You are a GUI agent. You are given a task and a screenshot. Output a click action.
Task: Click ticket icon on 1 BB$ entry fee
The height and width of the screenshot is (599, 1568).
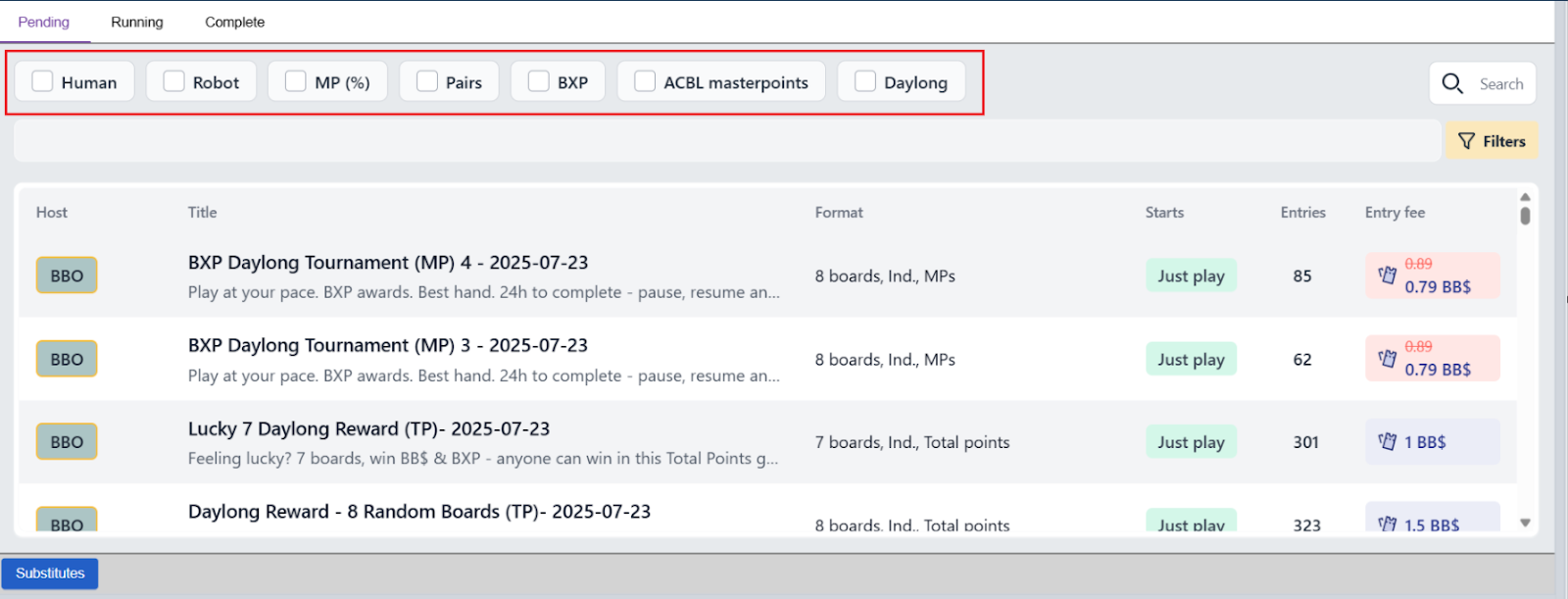pos(1387,442)
